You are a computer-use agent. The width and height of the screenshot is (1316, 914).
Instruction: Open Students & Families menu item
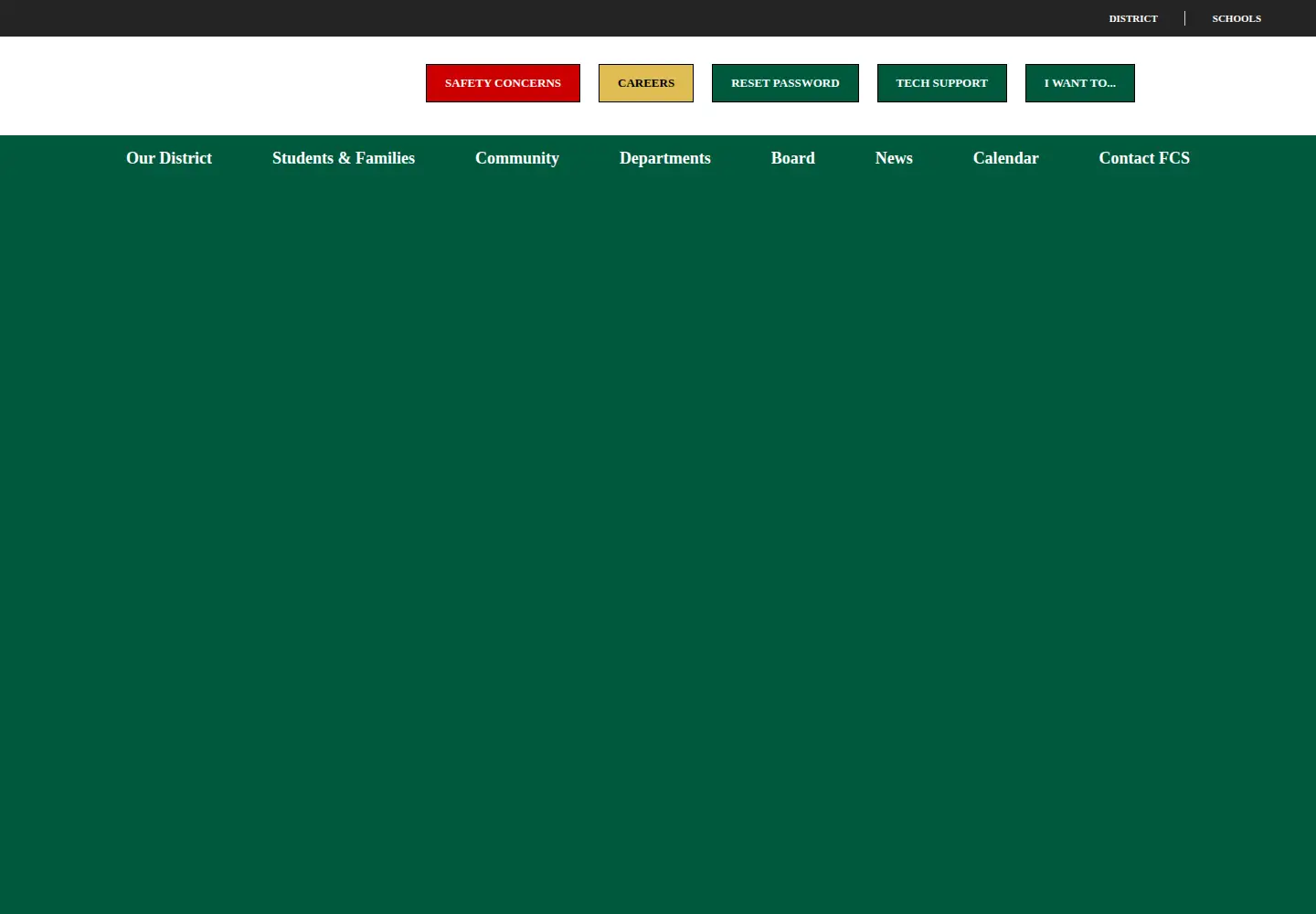pyautogui.click(x=344, y=158)
